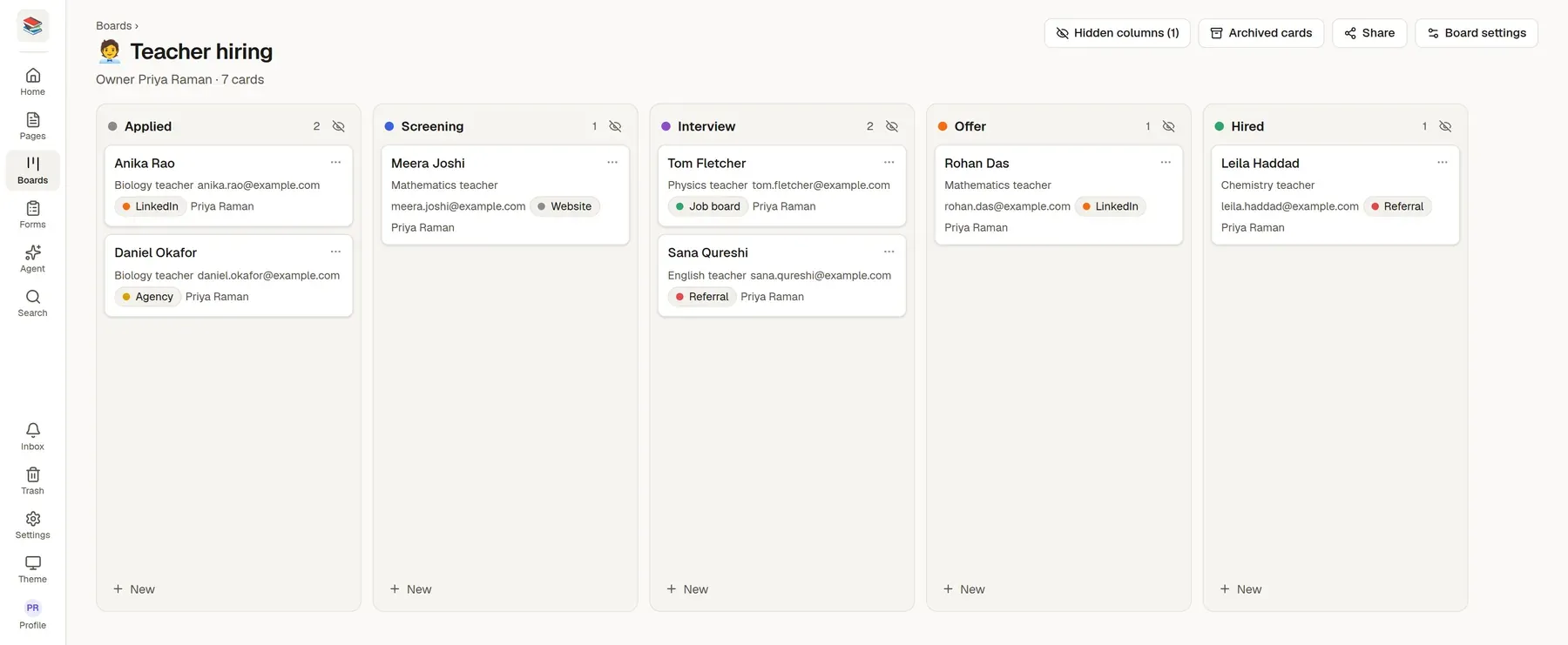Open more options for Leila Haddad card
Image resolution: width=1568 pixels, height=645 pixels.
pyautogui.click(x=1443, y=163)
